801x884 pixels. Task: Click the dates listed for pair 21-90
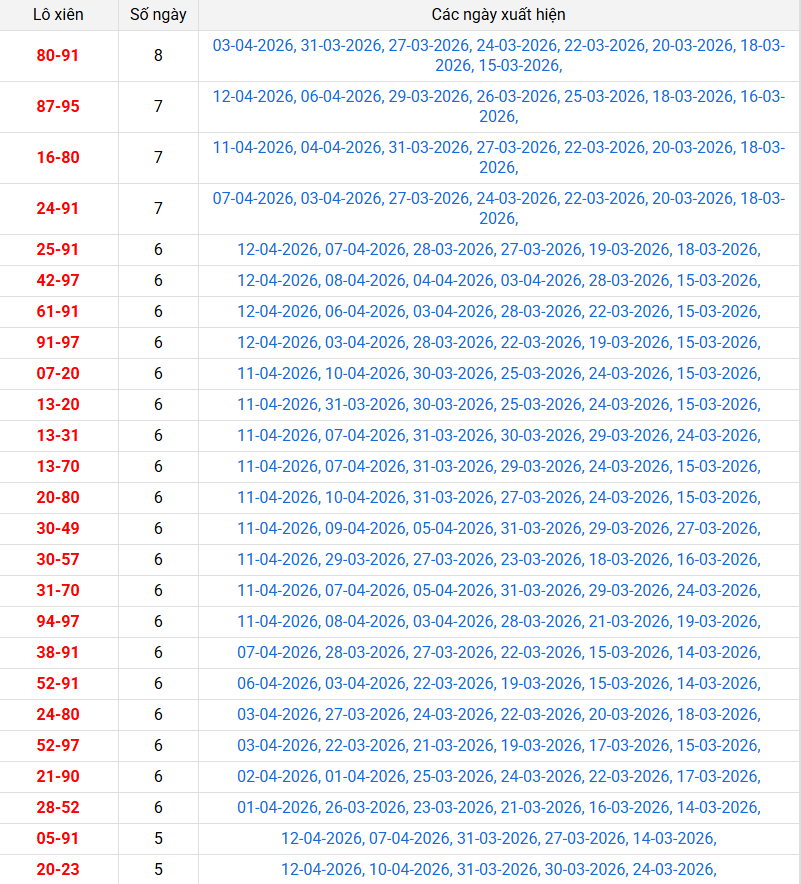tap(498, 777)
